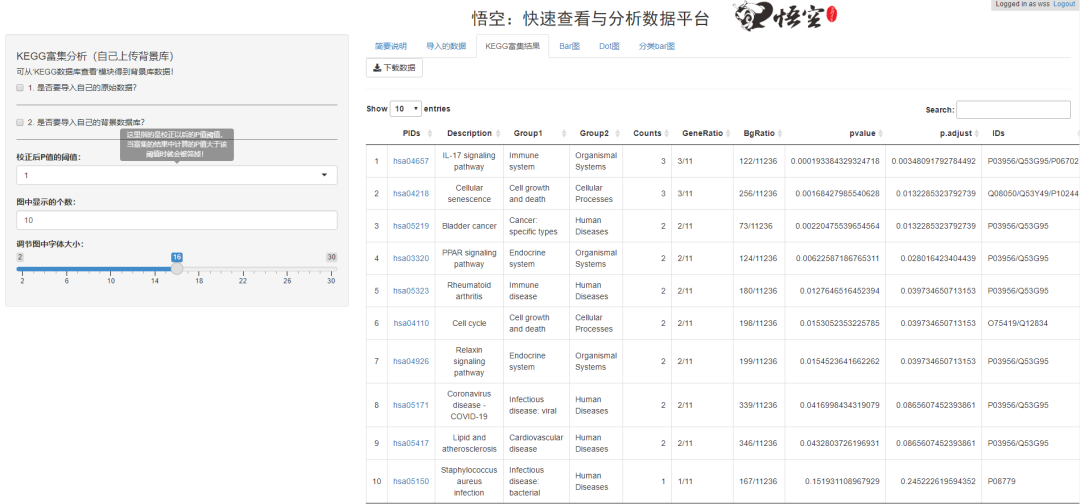Sort by Description column sort icon
The image size is (1080, 504).
coord(497,134)
